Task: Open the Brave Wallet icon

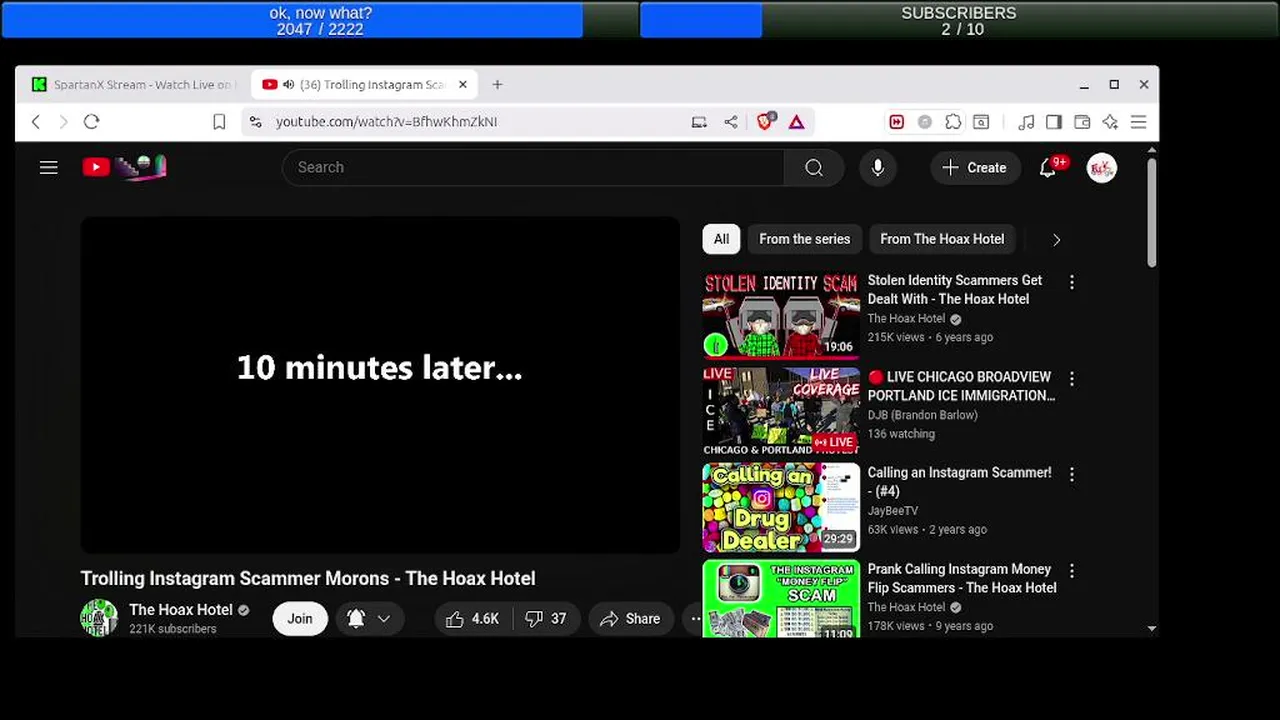Action: coord(1082,122)
